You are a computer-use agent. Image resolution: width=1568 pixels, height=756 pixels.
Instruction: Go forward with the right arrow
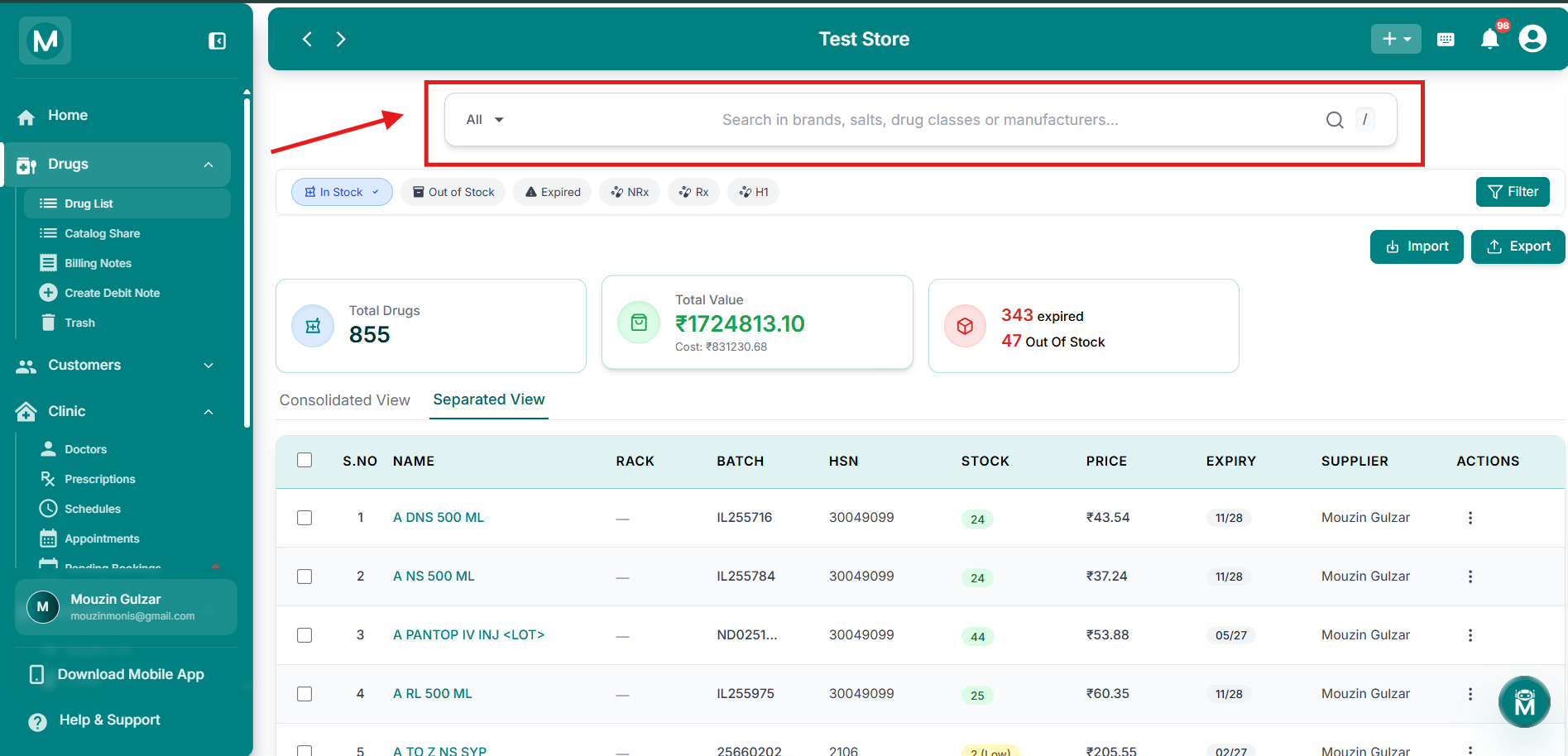pyautogui.click(x=341, y=39)
